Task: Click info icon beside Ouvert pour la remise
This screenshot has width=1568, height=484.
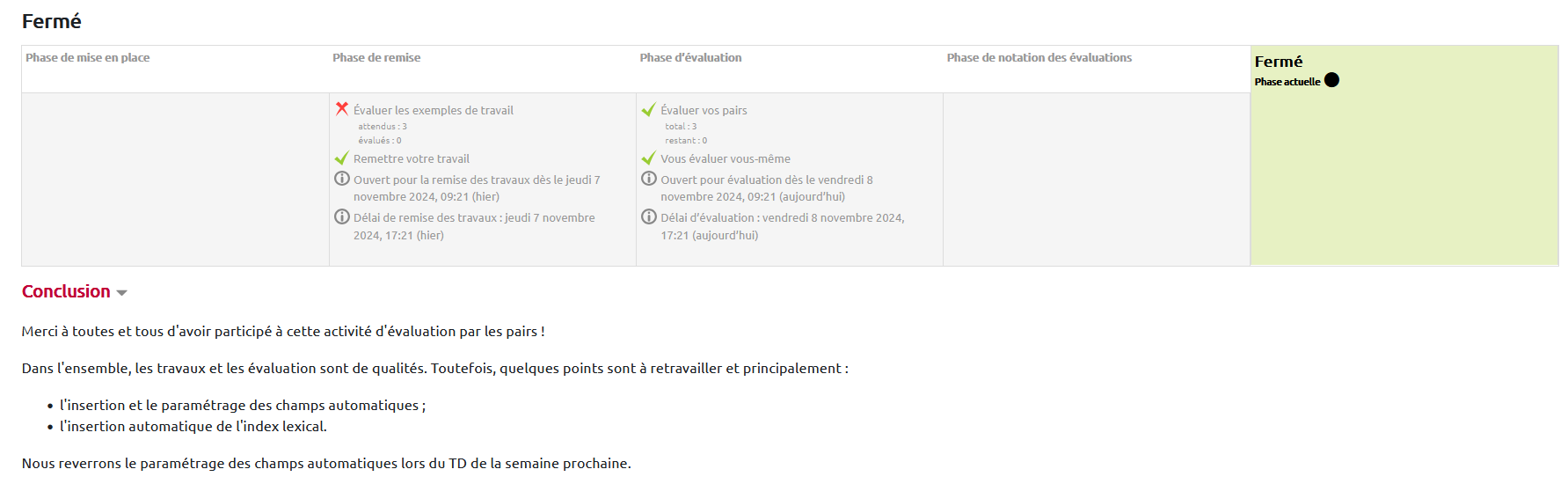Action: click(x=342, y=179)
